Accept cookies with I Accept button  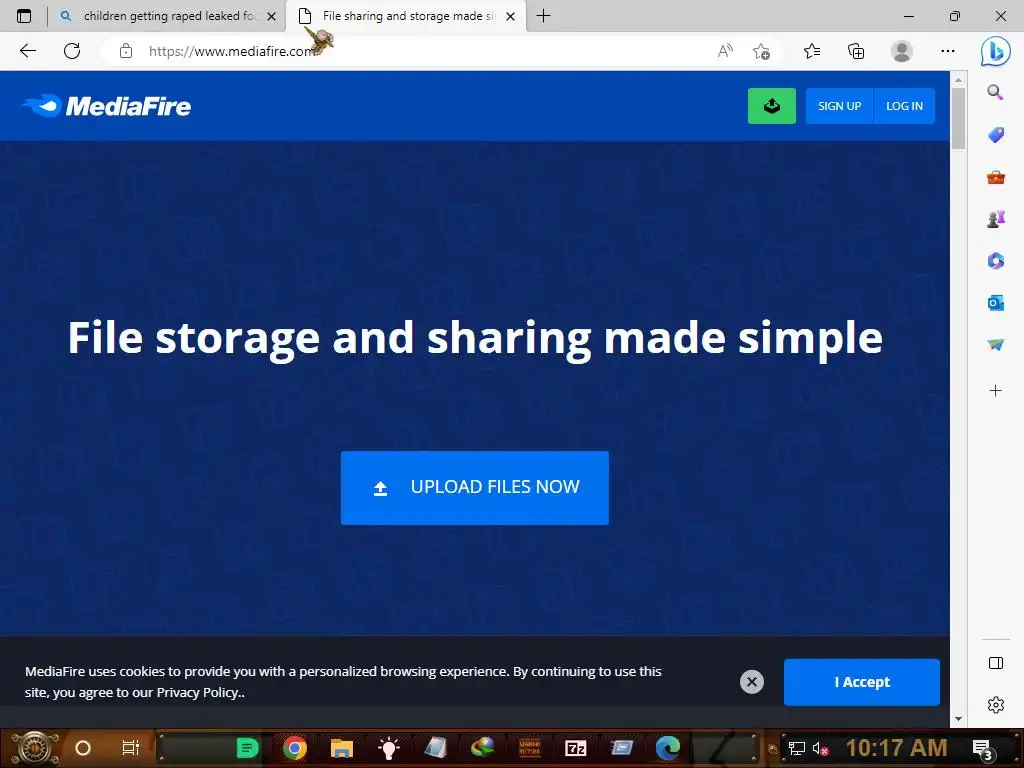click(x=861, y=682)
